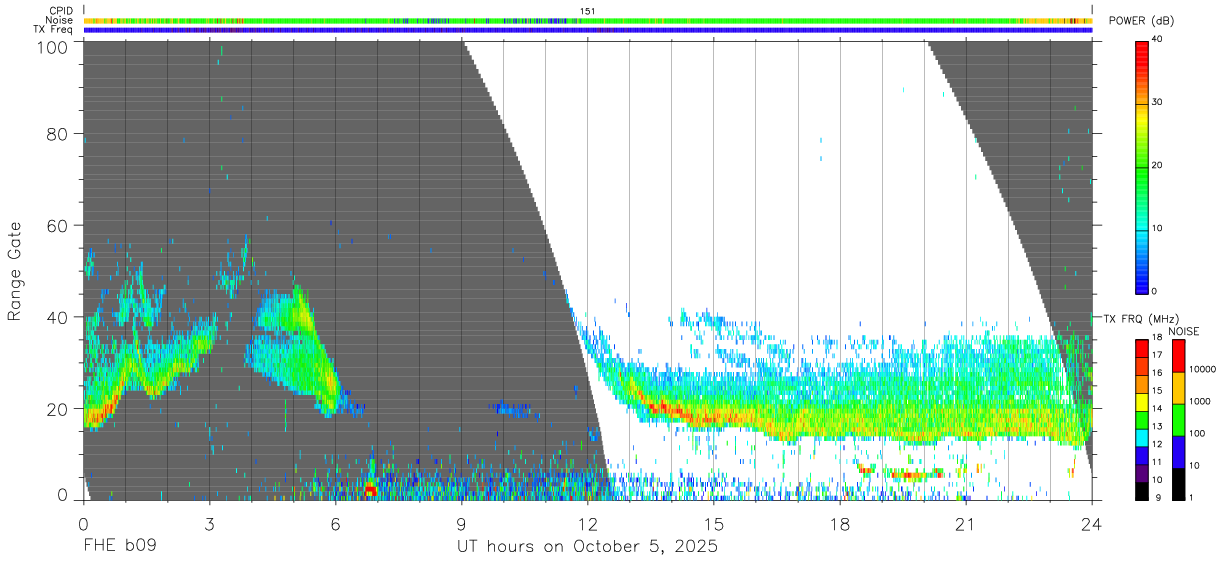
Task: Click the noise scale value '10000'
Action: pos(1201,368)
